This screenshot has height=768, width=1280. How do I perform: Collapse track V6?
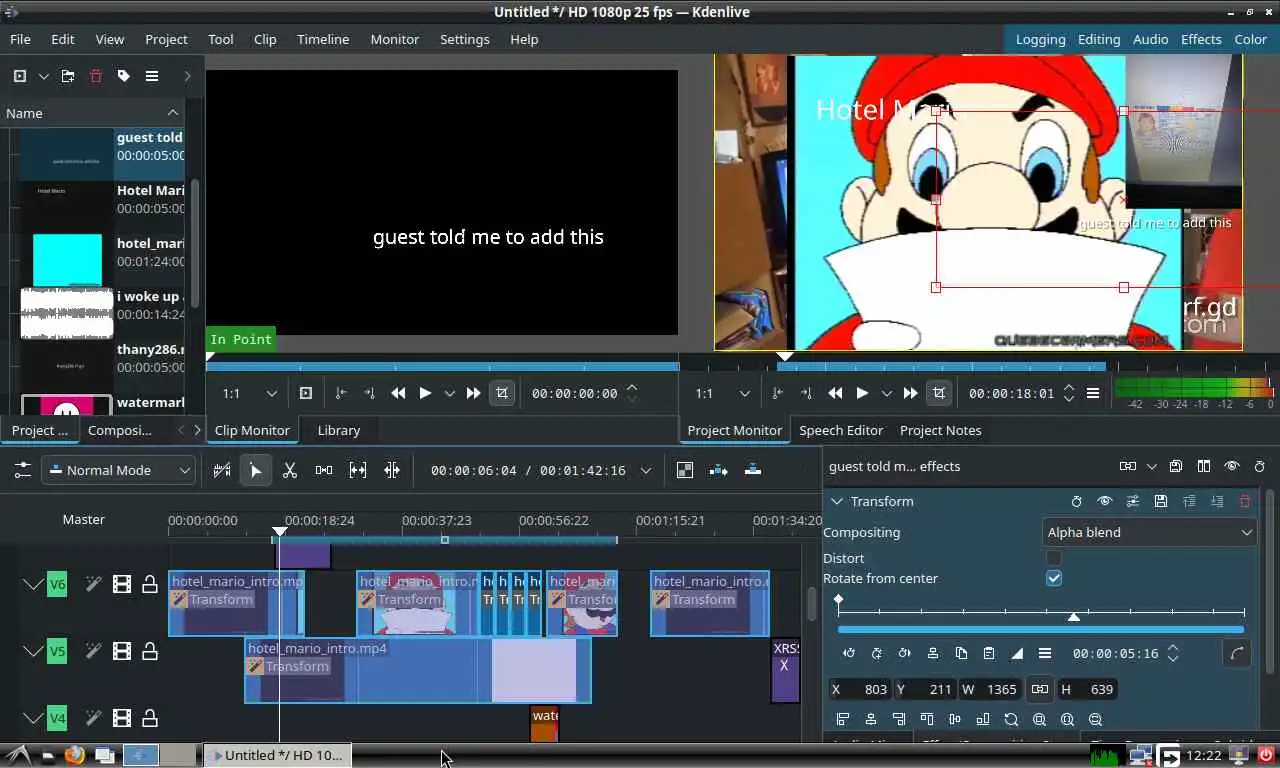coord(33,584)
